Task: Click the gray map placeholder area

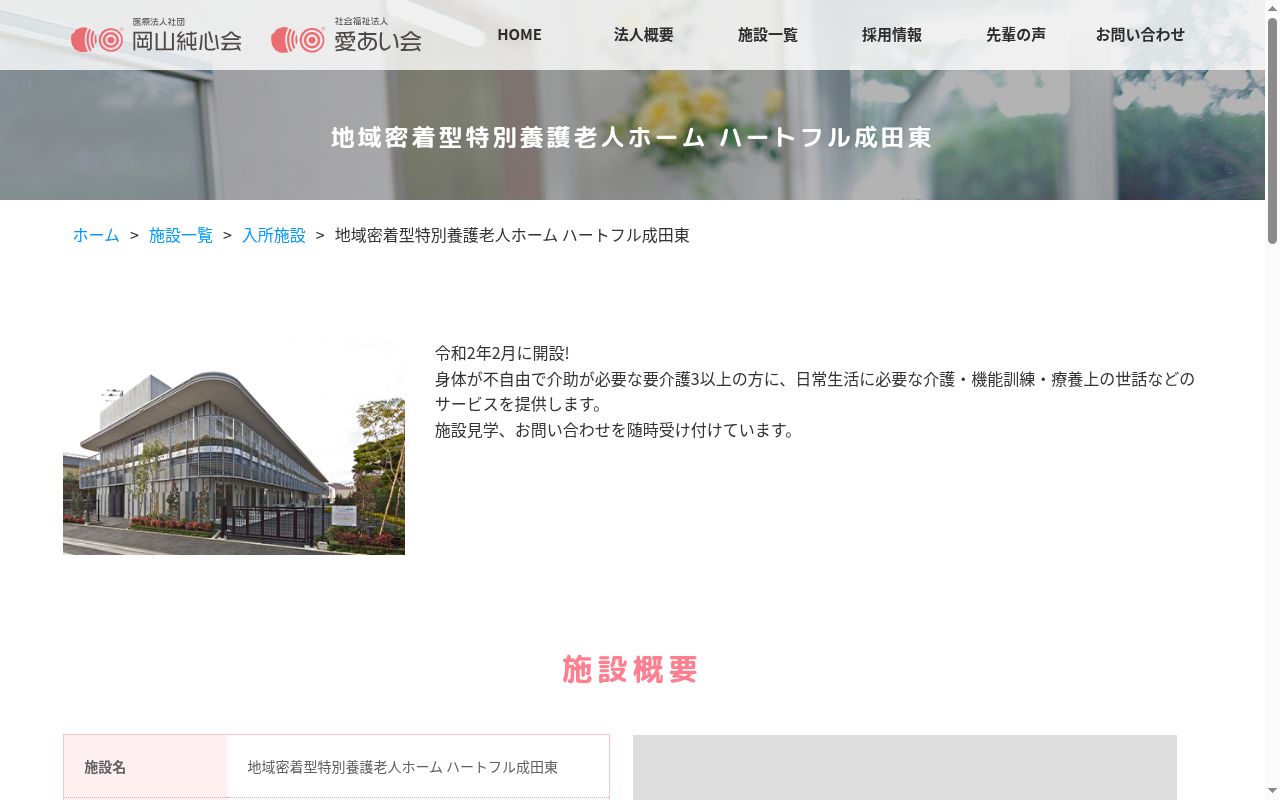Action: pos(905,768)
